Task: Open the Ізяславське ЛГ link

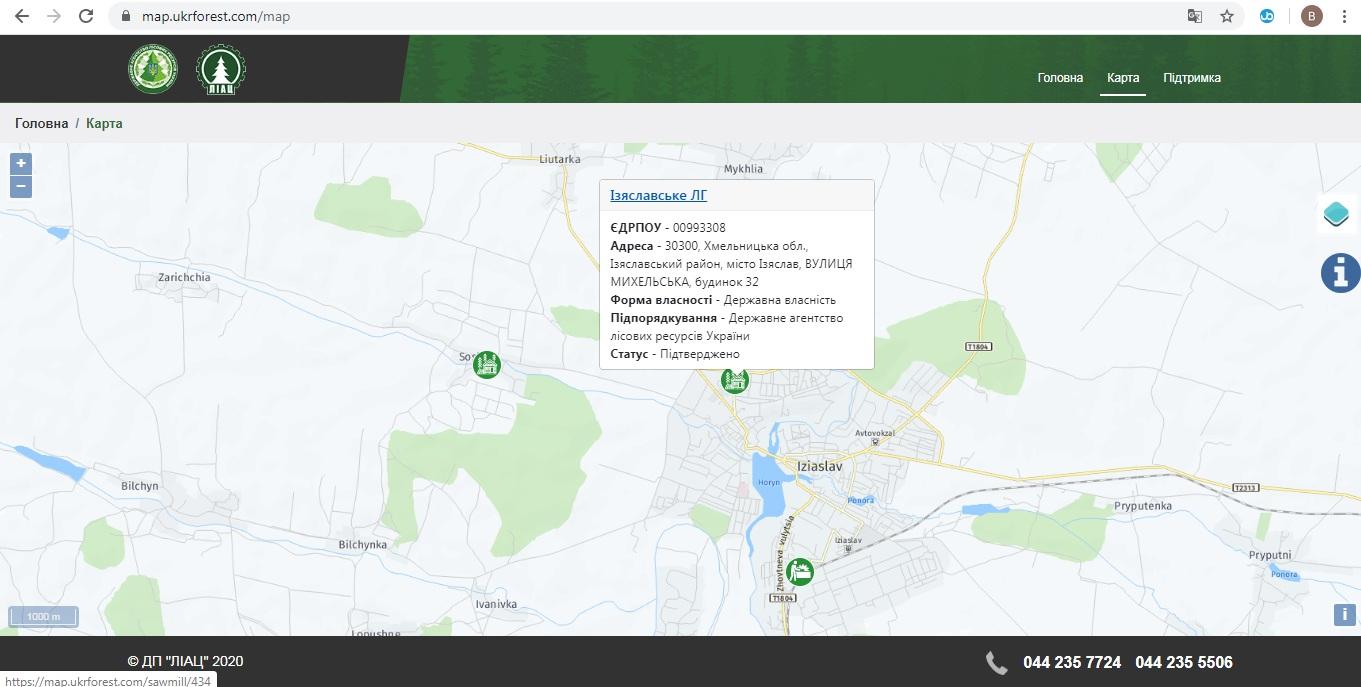Action: [658, 195]
